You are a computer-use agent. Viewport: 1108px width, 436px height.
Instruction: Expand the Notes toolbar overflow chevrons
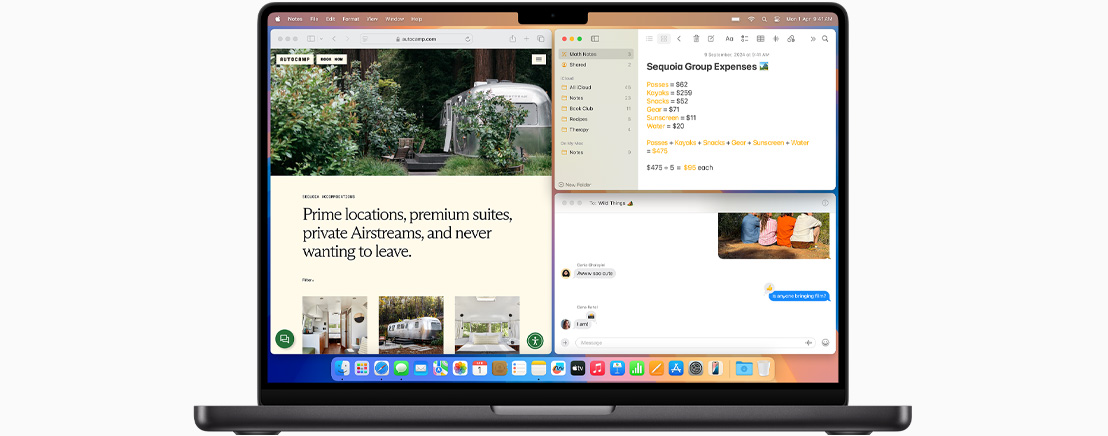pyautogui.click(x=811, y=39)
